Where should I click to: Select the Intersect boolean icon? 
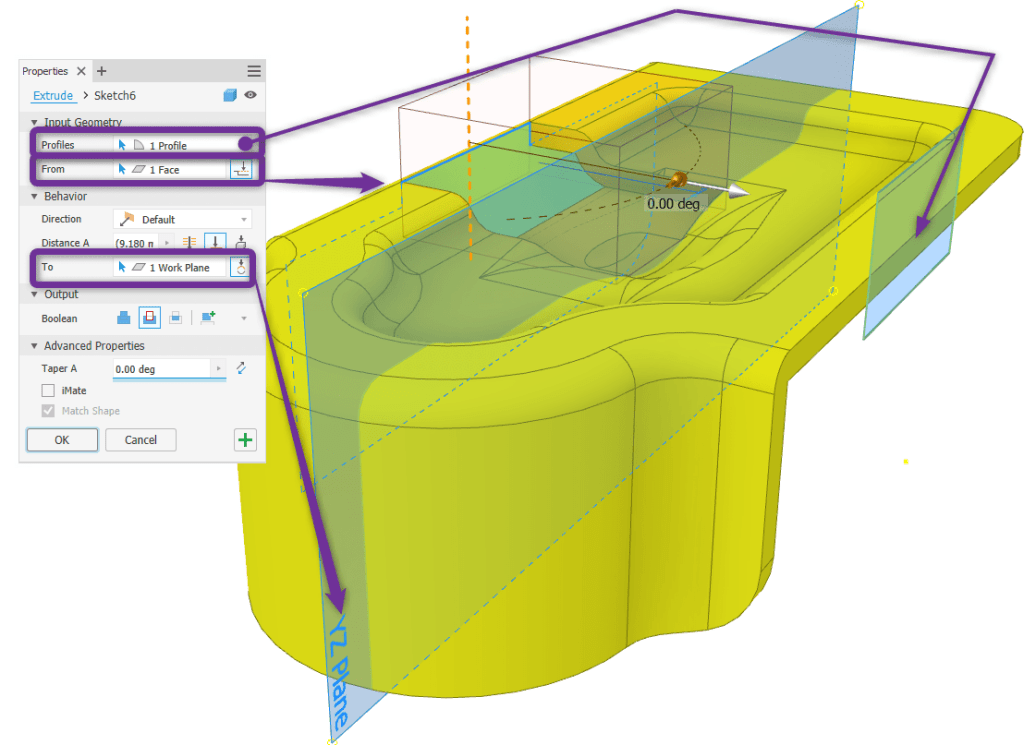pyautogui.click(x=176, y=318)
